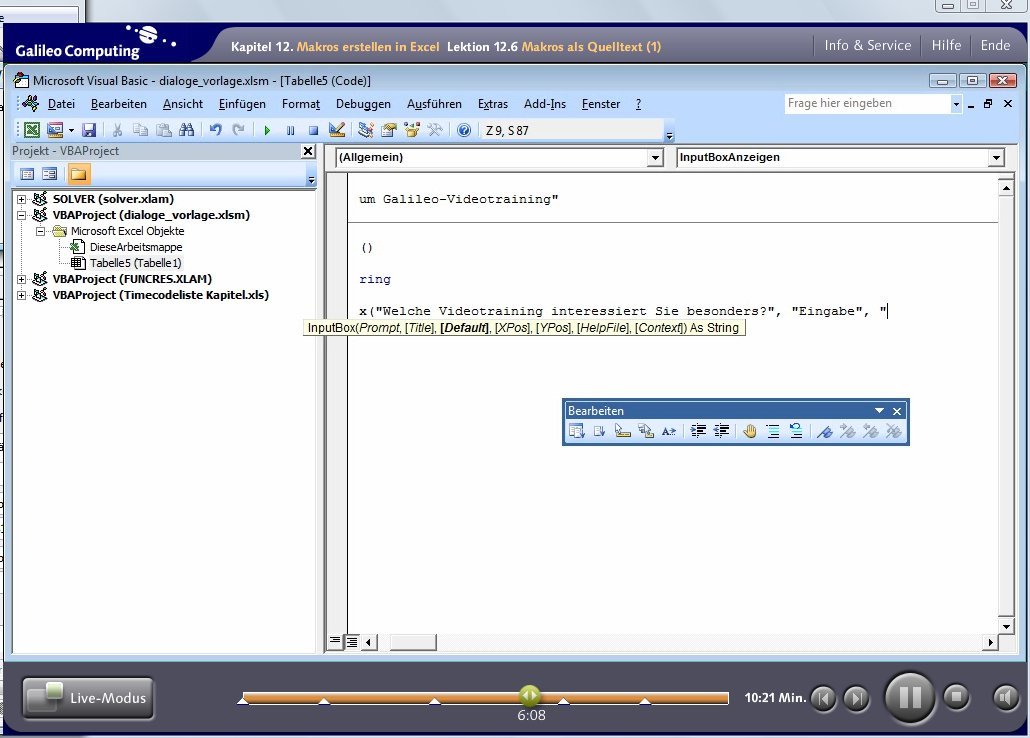1030x738 pixels.
Task: Open the Einfügen menu
Action: [x=242, y=104]
